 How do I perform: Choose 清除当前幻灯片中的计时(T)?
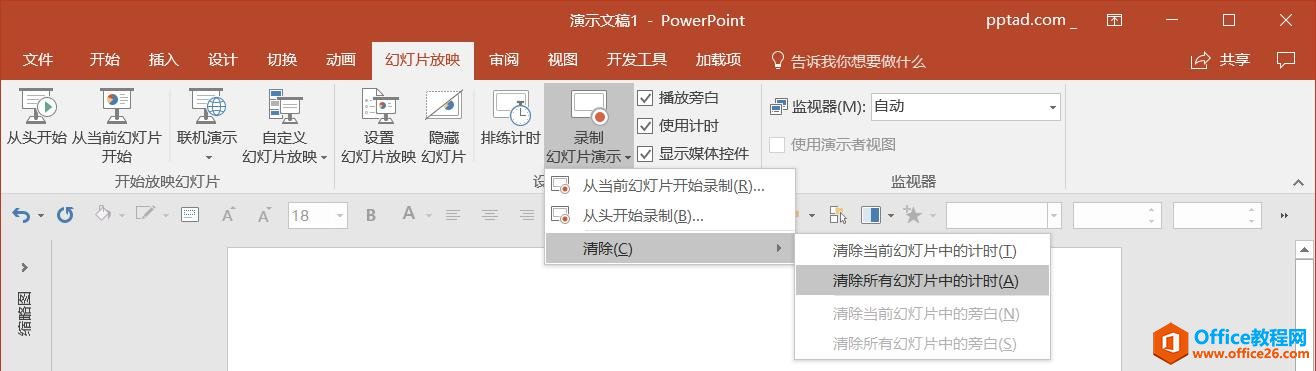pos(922,250)
